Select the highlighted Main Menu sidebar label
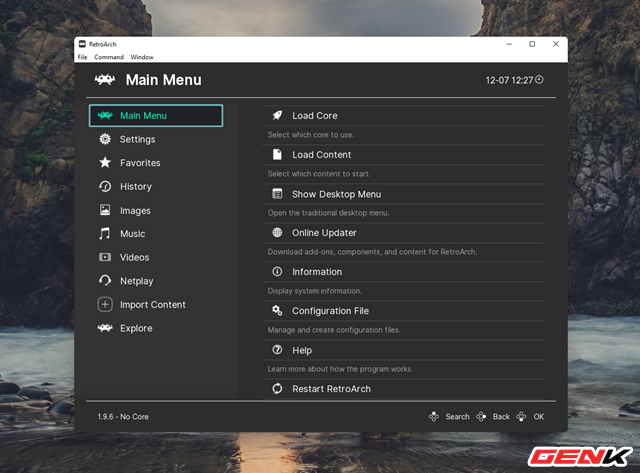The image size is (640, 473). [x=143, y=115]
